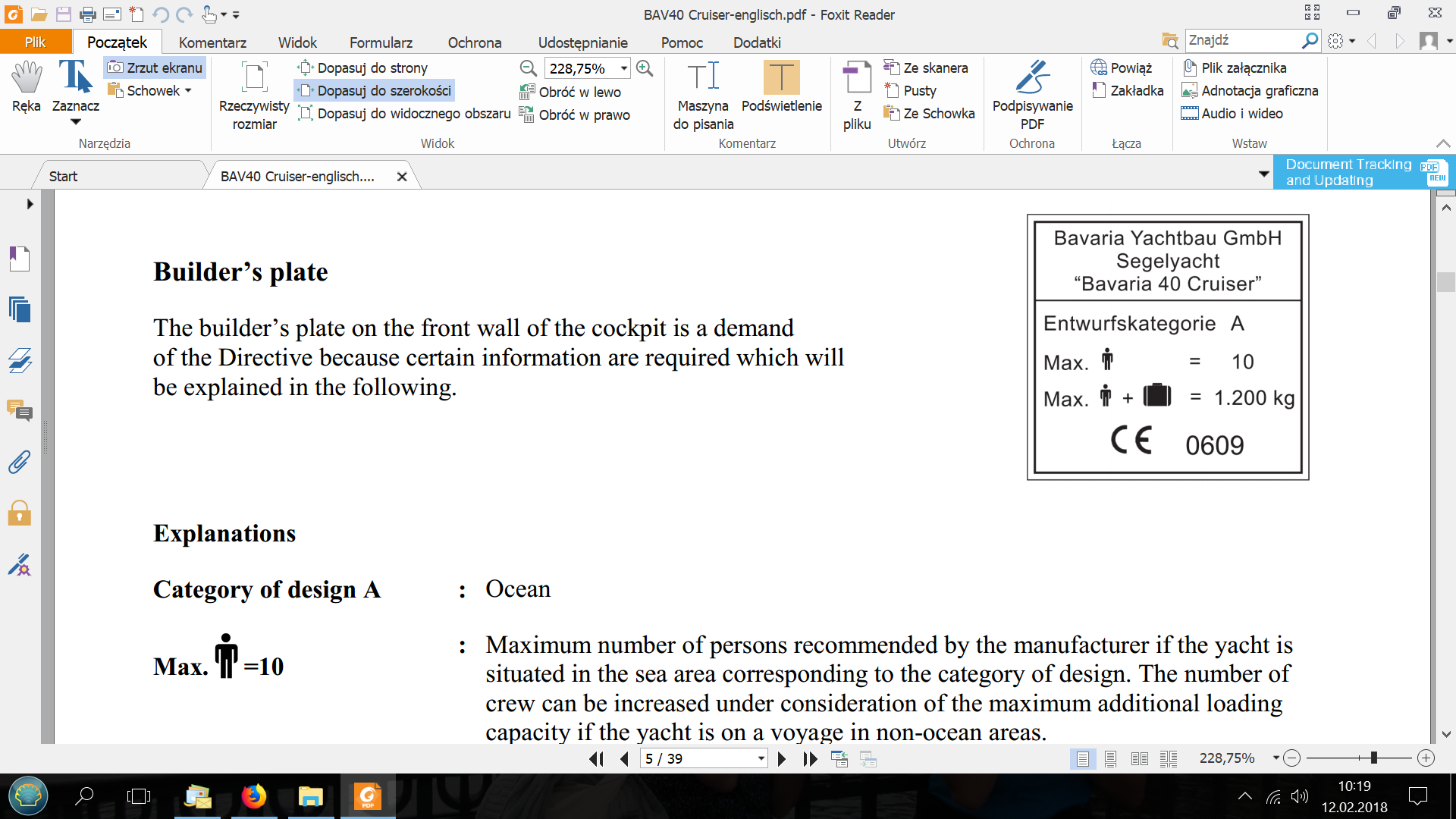Image resolution: width=1456 pixels, height=819 pixels.
Task: Create PDF Ze Schowka
Action: [x=929, y=113]
